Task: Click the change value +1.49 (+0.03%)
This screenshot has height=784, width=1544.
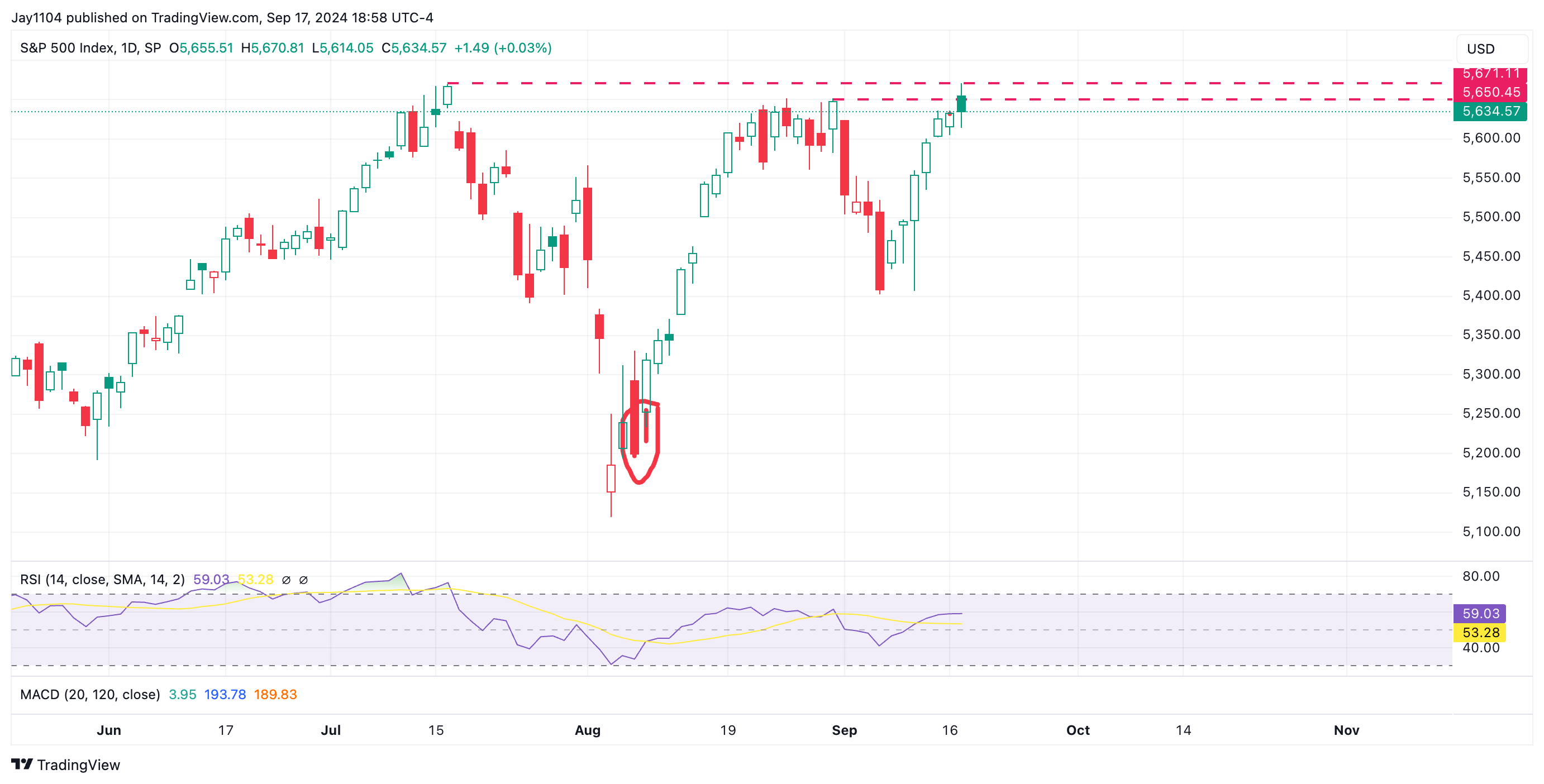Action: pos(503,48)
